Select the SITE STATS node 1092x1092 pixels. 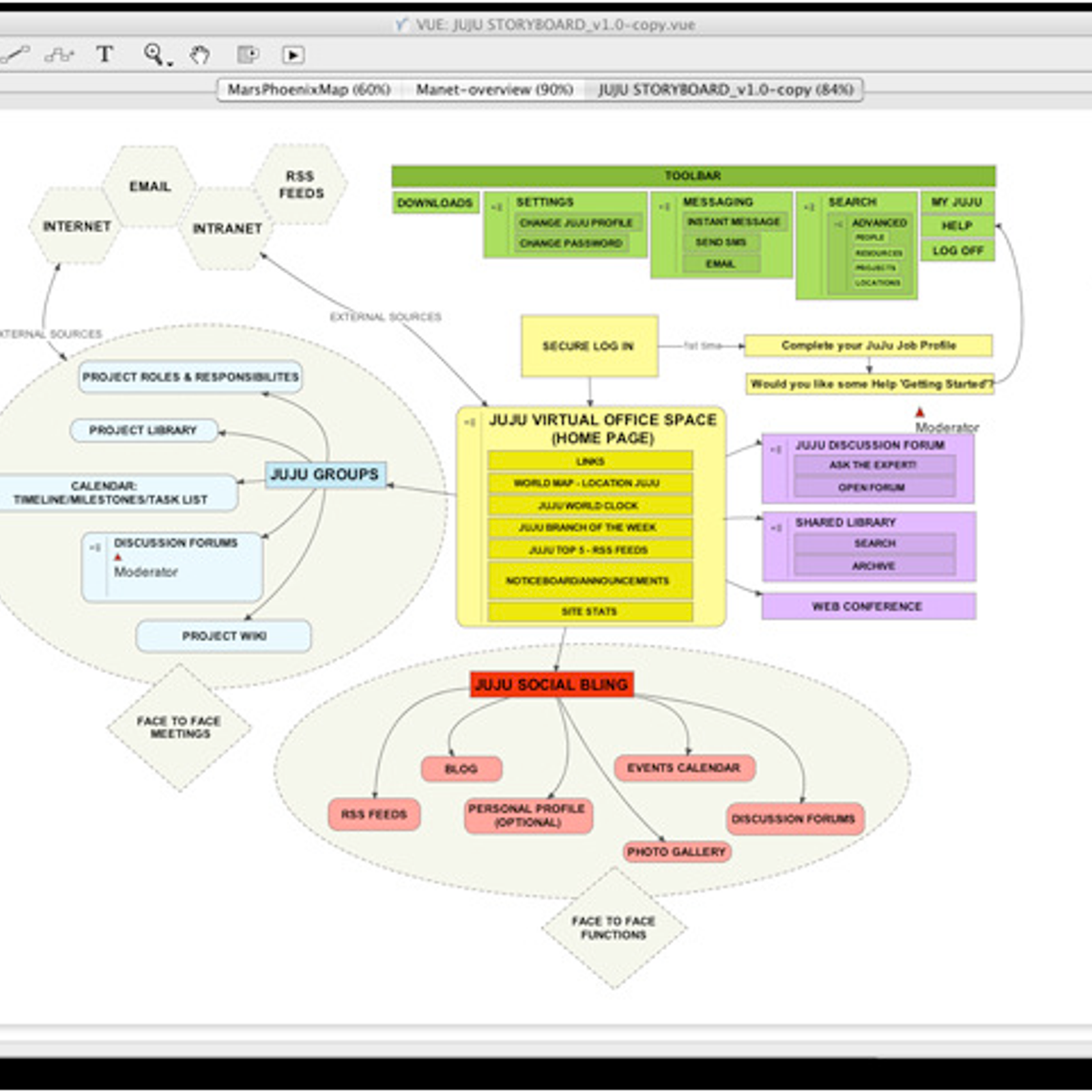590,612
